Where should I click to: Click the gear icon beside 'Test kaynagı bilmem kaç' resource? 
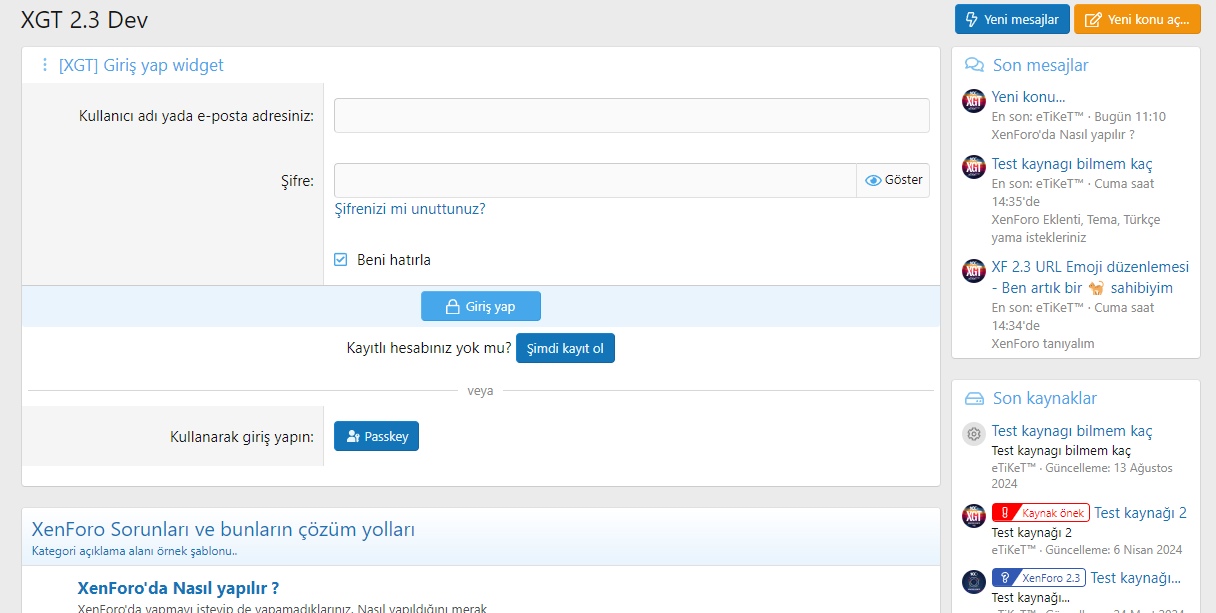pos(974,434)
